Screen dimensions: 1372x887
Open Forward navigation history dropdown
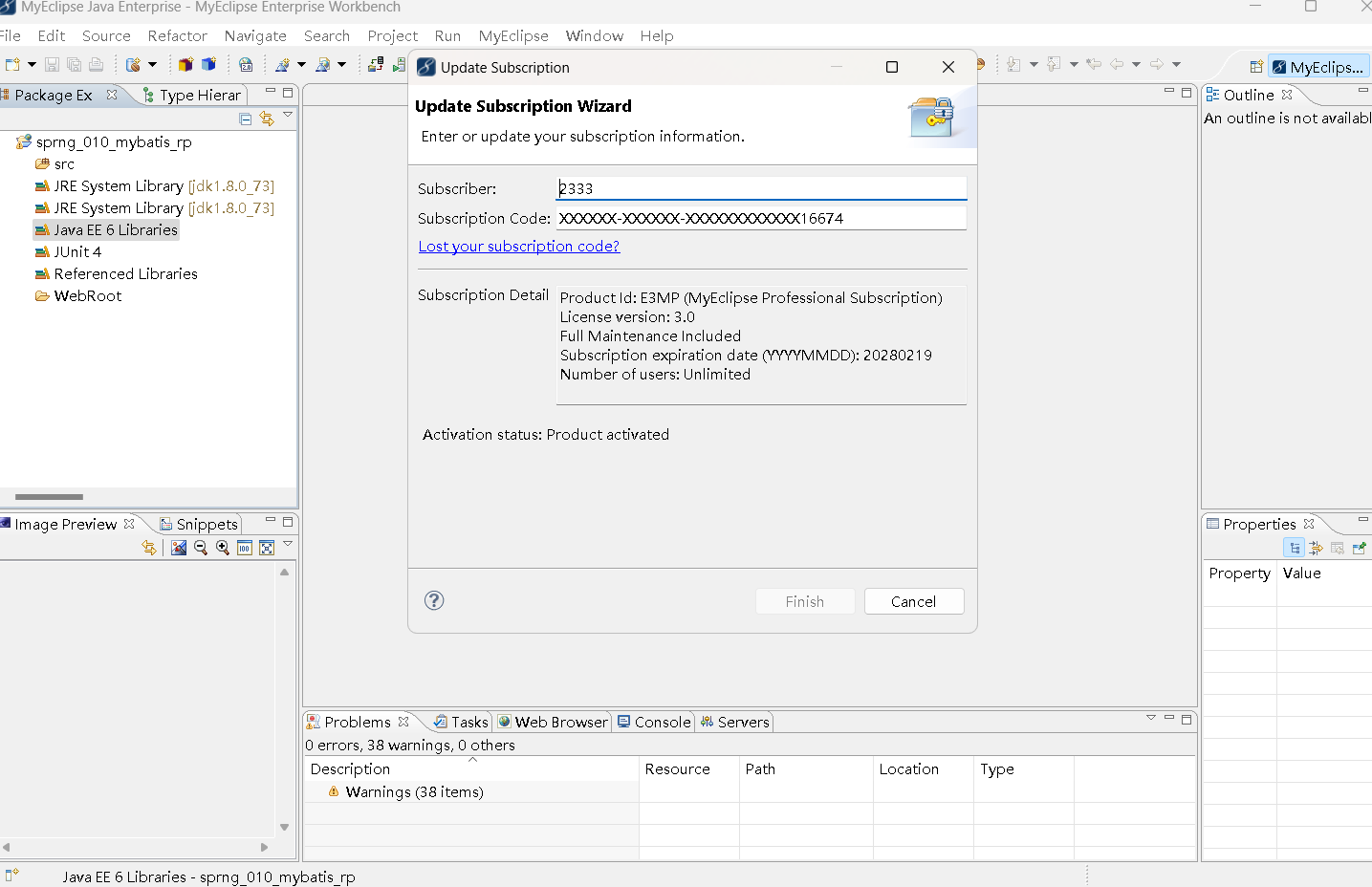[1176, 64]
